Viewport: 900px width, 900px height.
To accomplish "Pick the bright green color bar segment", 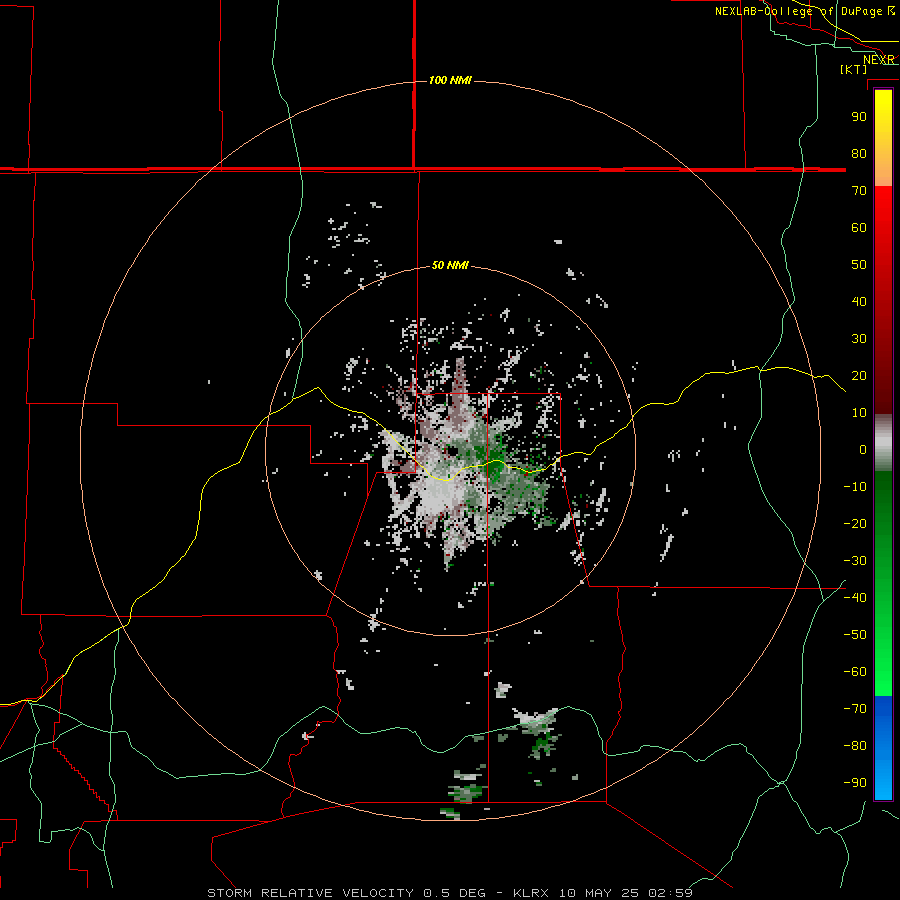I will (883, 660).
